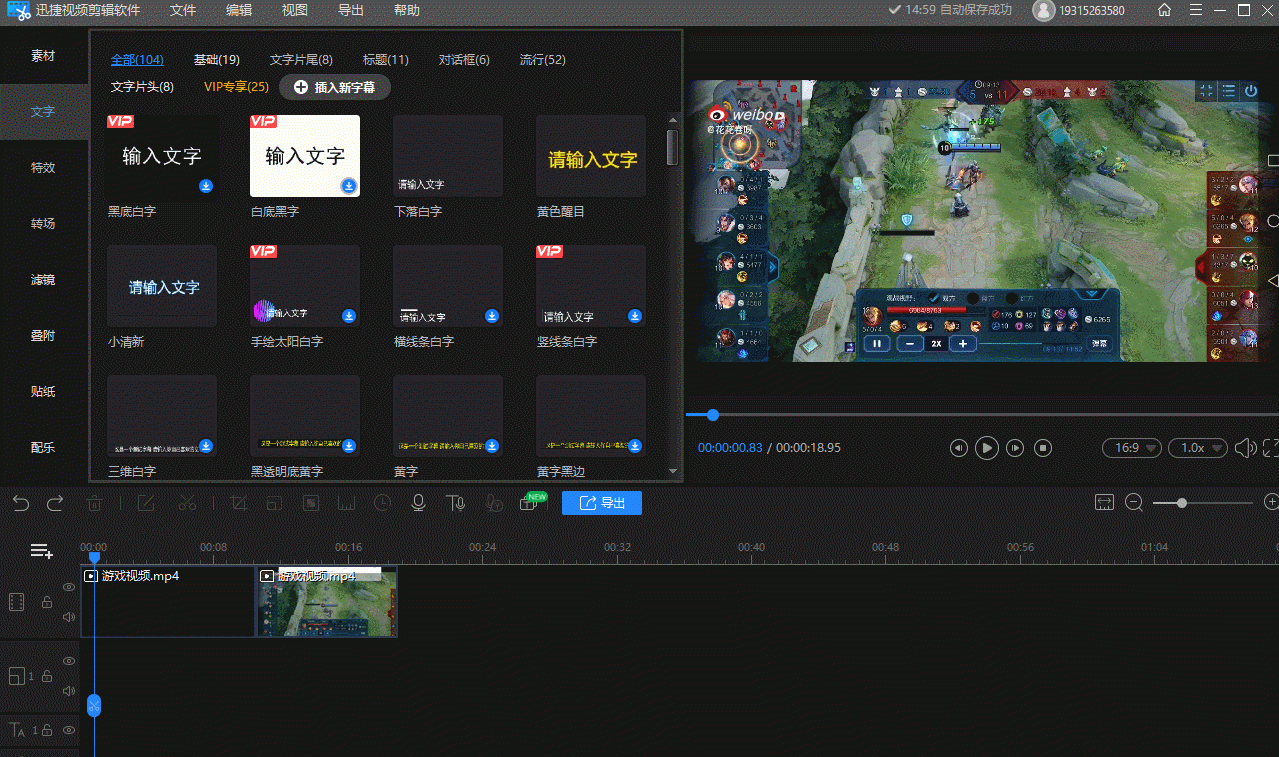Screen dimensions: 1279x757
Task: Switch to the 标题(11) tab
Action: click(386, 59)
